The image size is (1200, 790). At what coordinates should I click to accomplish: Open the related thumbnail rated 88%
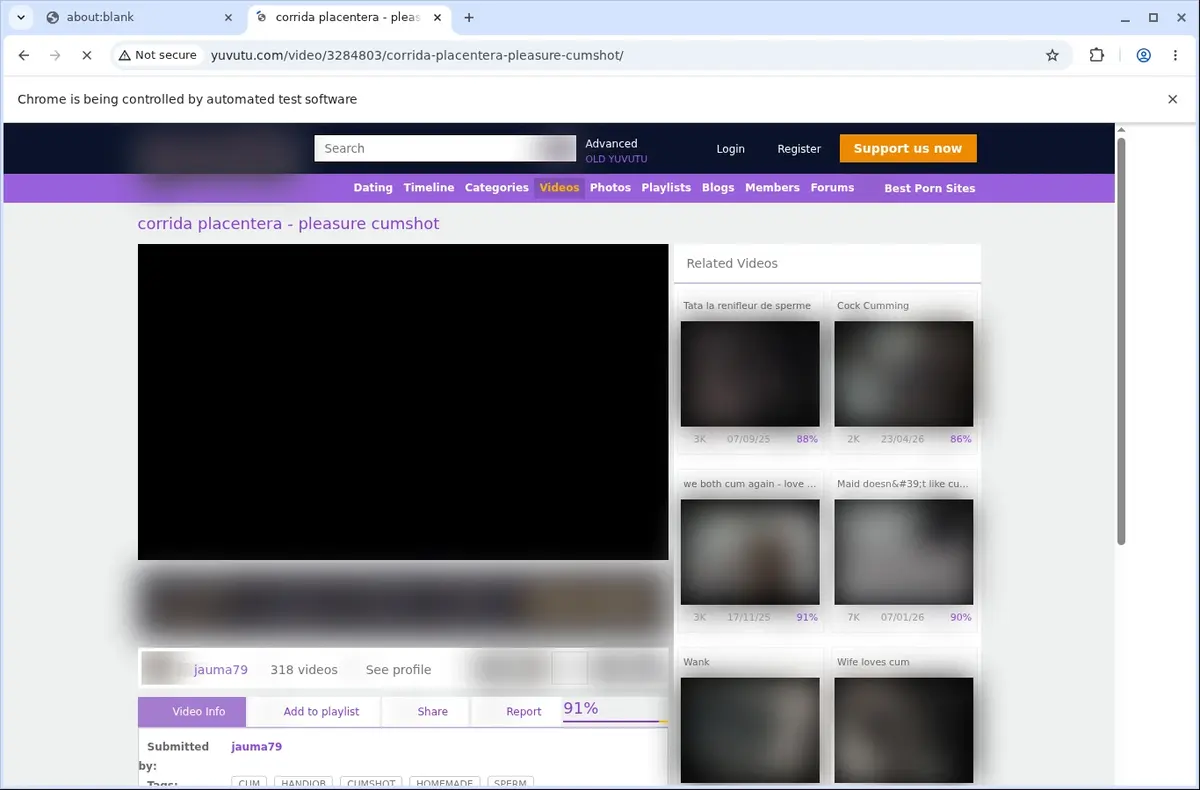click(x=750, y=374)
